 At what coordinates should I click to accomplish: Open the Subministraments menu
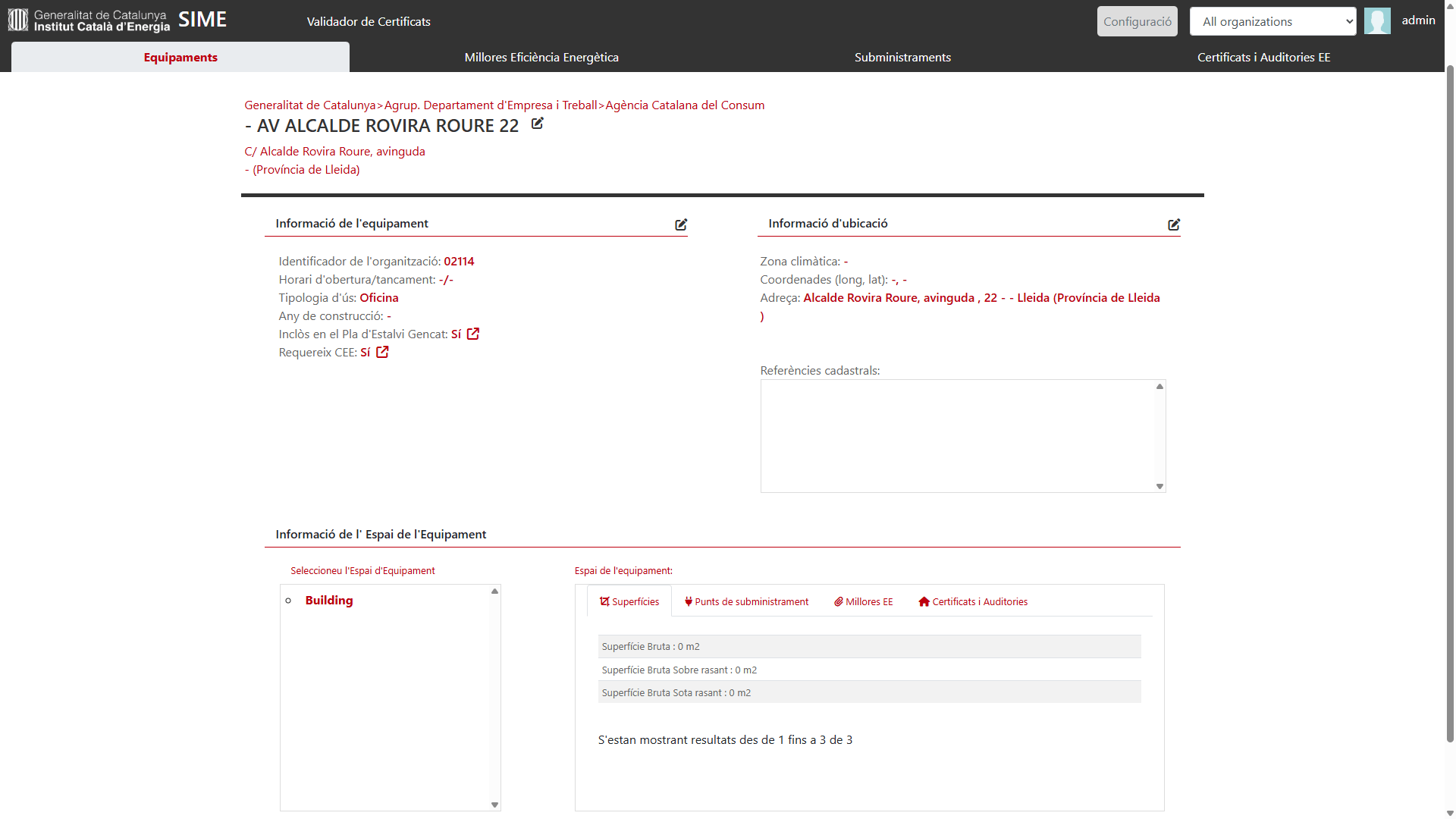902,58
